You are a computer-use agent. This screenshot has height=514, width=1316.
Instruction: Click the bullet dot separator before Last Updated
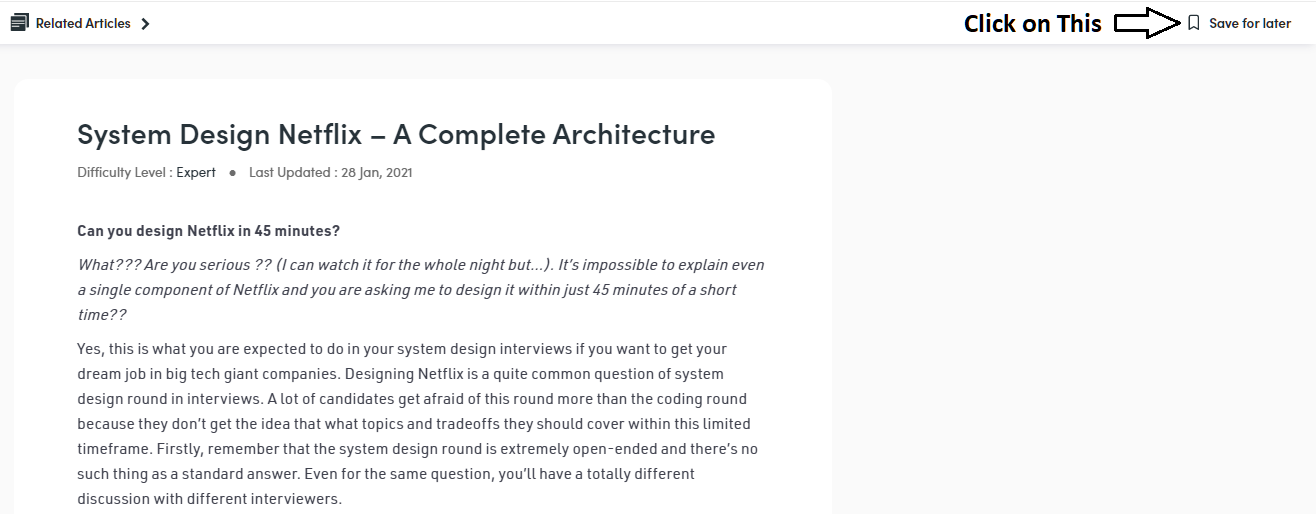pos(232,172)
